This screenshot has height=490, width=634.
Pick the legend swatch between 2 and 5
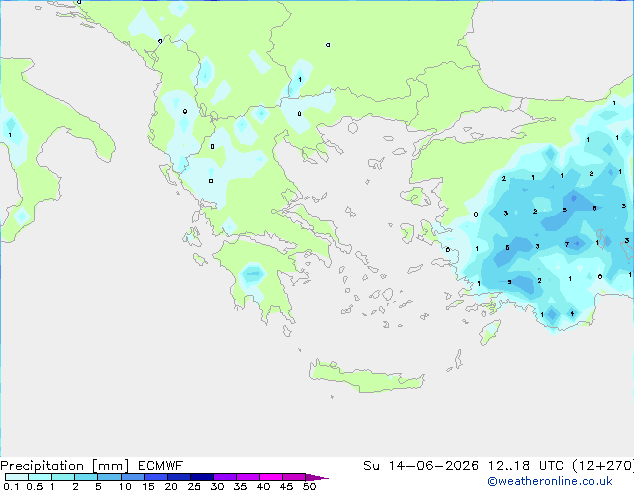86,477
